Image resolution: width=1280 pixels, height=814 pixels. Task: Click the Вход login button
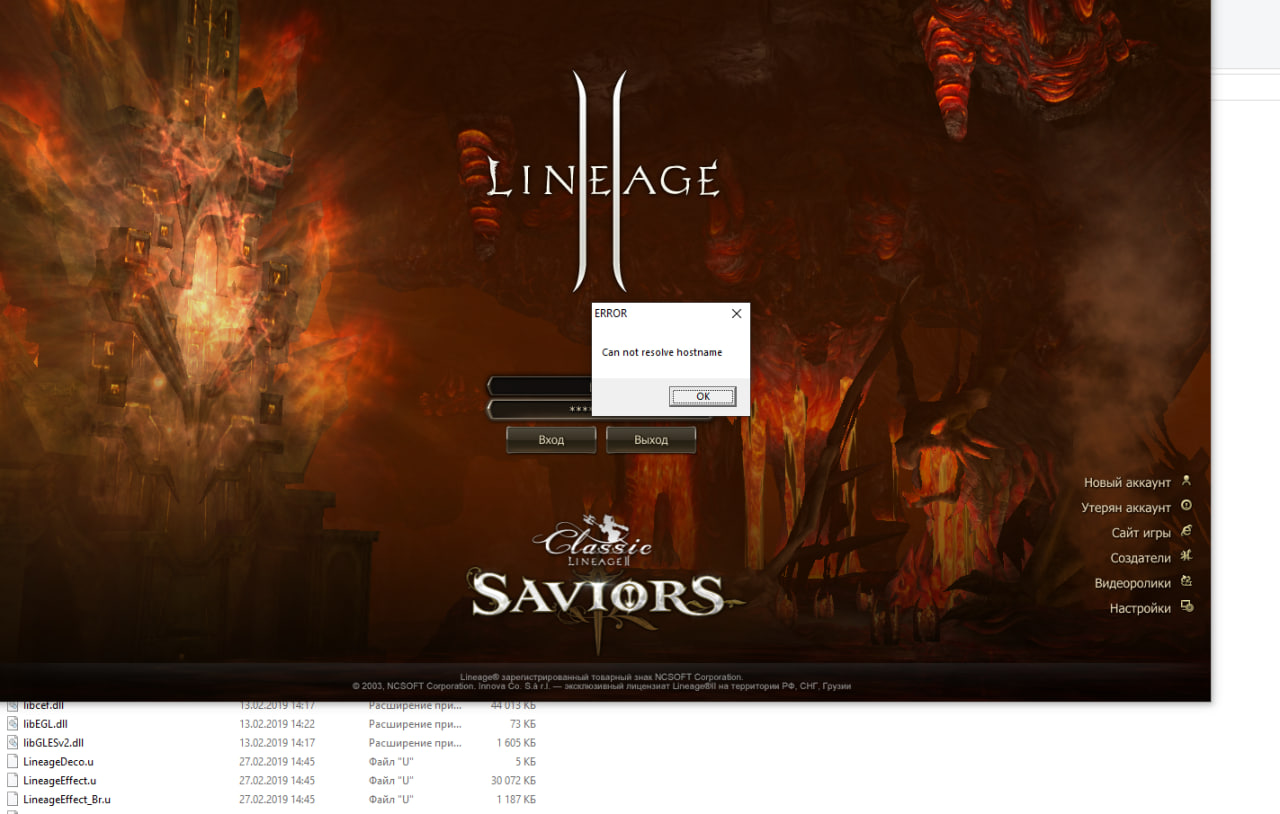[x=551, y=440]
